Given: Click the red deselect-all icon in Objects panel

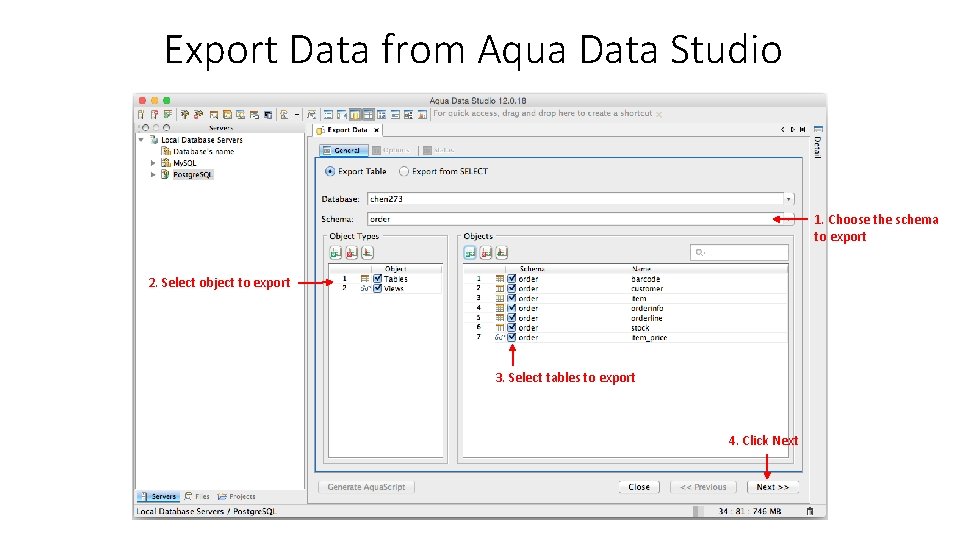Looking at the screenshot, I should pos(486,252).
